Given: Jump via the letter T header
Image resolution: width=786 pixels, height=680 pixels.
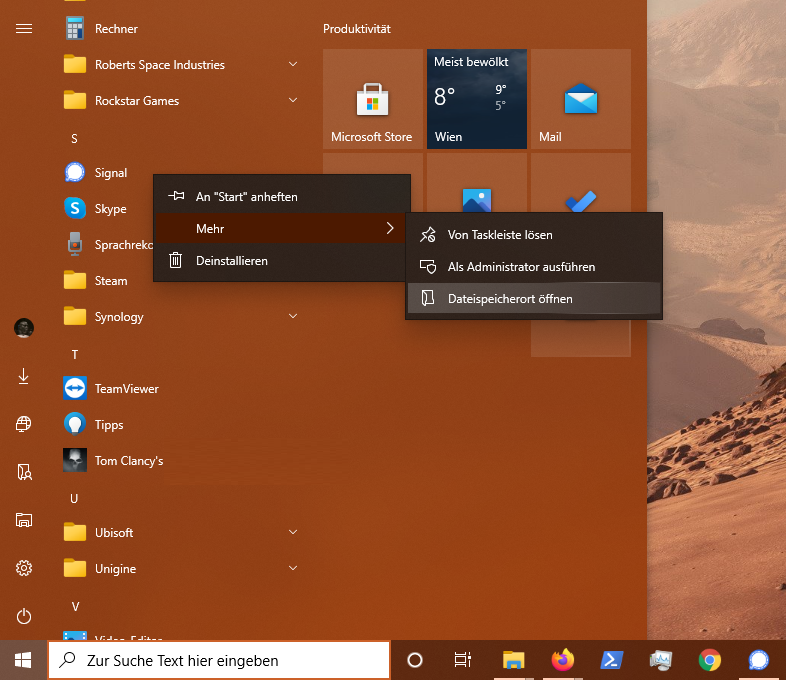Looking at the screenshot, I should click(x=75, y=355).
